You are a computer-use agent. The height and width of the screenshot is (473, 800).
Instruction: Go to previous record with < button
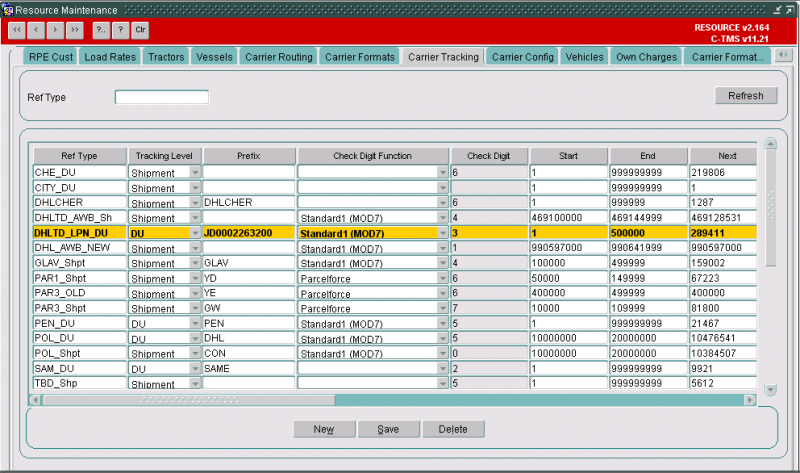pos(36,30)
